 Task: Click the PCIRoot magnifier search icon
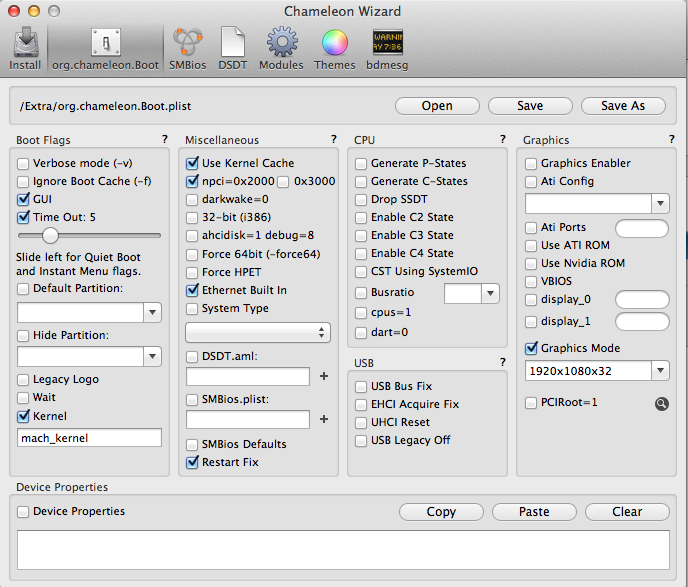click(661, 403)
